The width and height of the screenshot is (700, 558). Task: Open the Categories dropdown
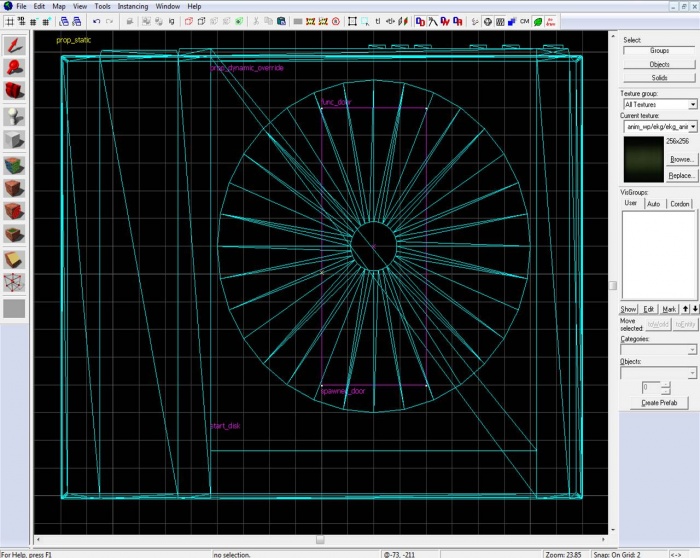[x=692, y=350]
